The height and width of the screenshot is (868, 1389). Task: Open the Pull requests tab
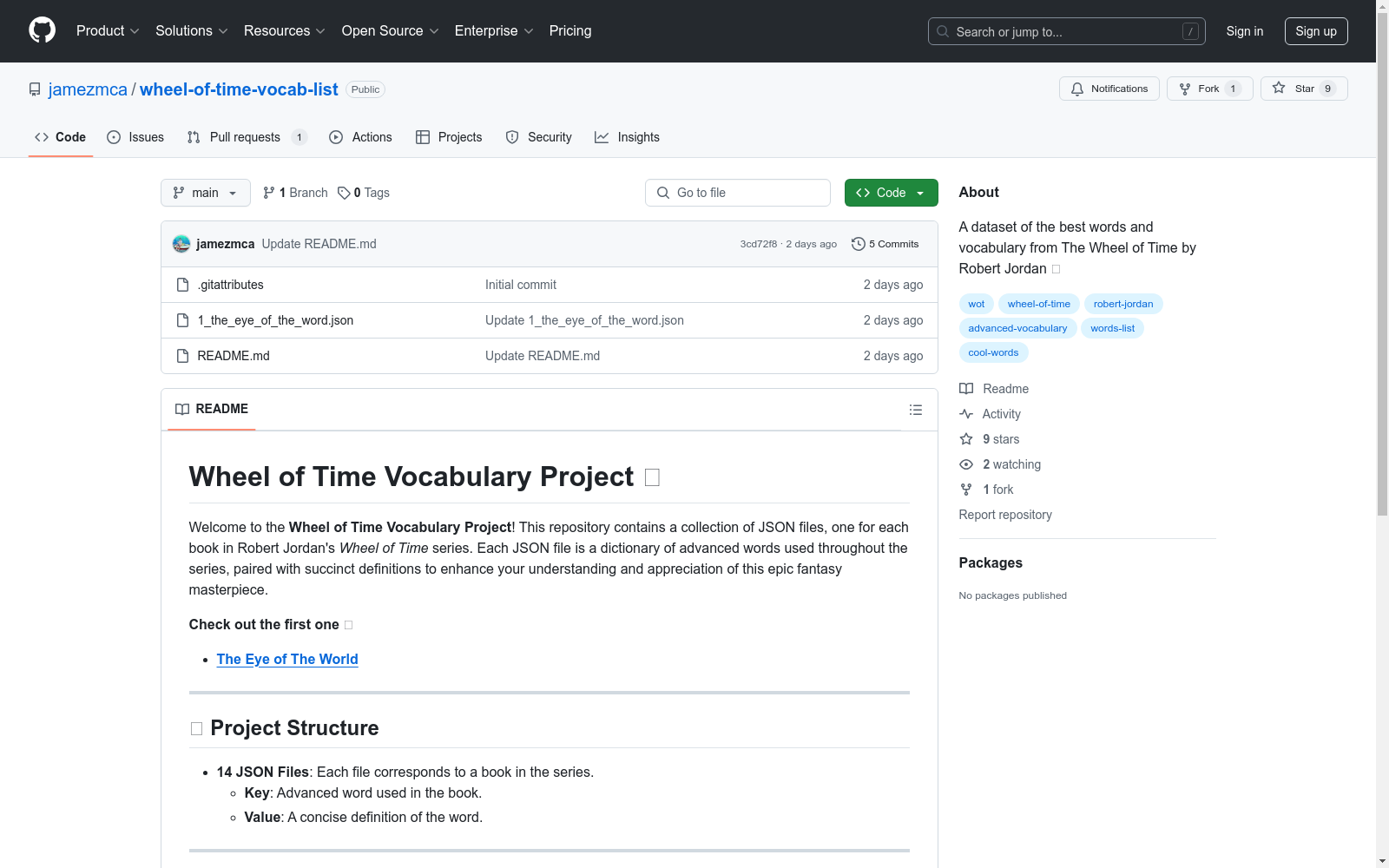247,137
